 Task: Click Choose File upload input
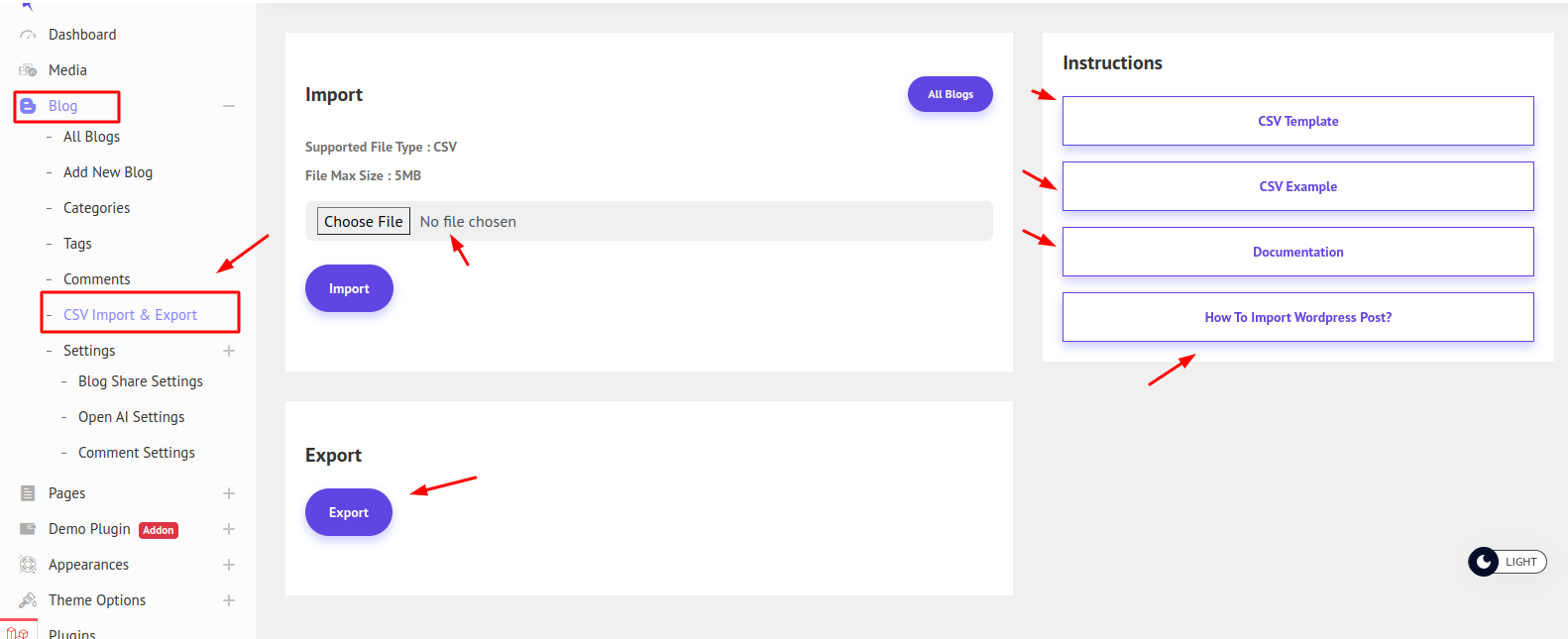(364, 221)
